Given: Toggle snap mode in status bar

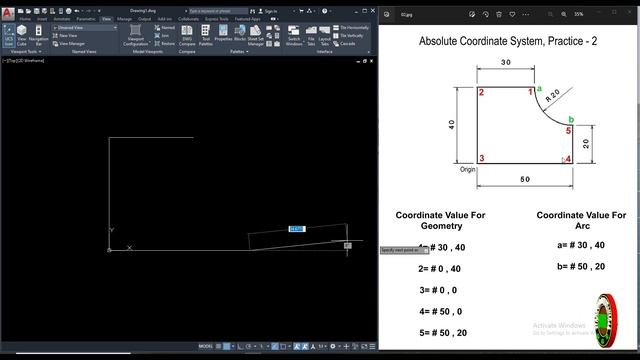Looking at the screenshot, I should click(x=227, y=346).
